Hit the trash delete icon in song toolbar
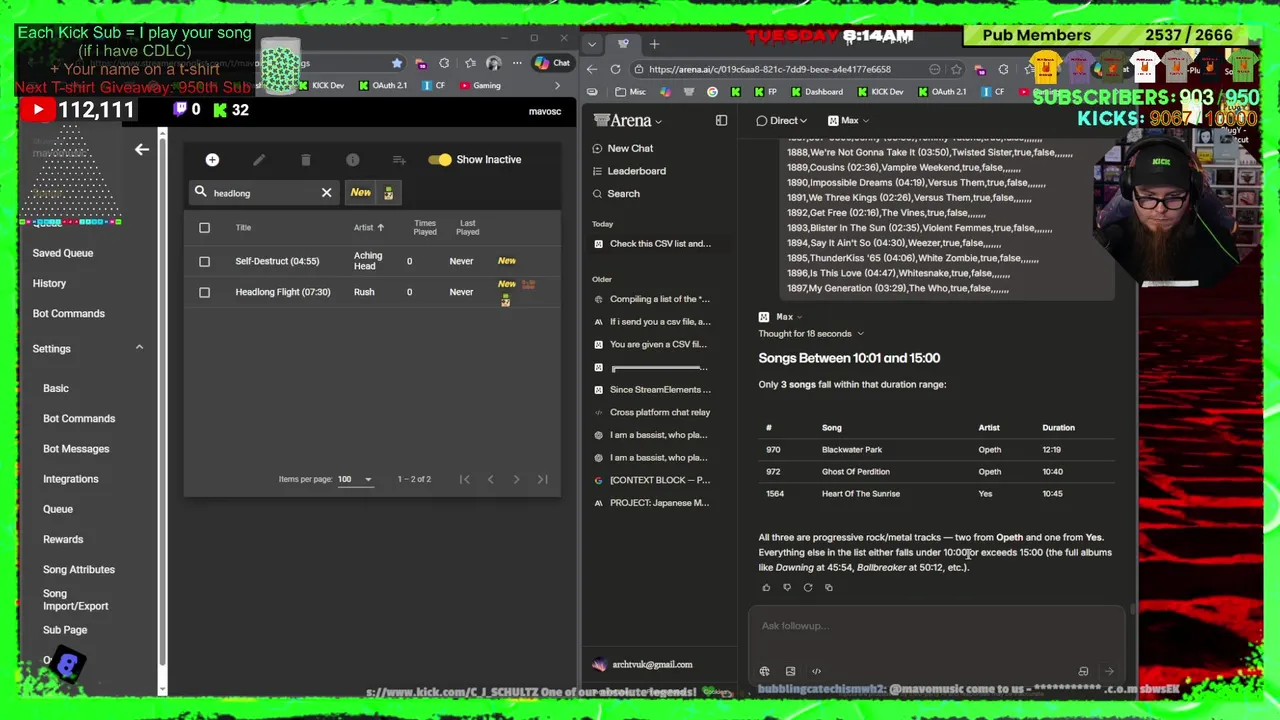This screenshot has height=720, width=1280. pyautogui.click(x=306, y=160)
